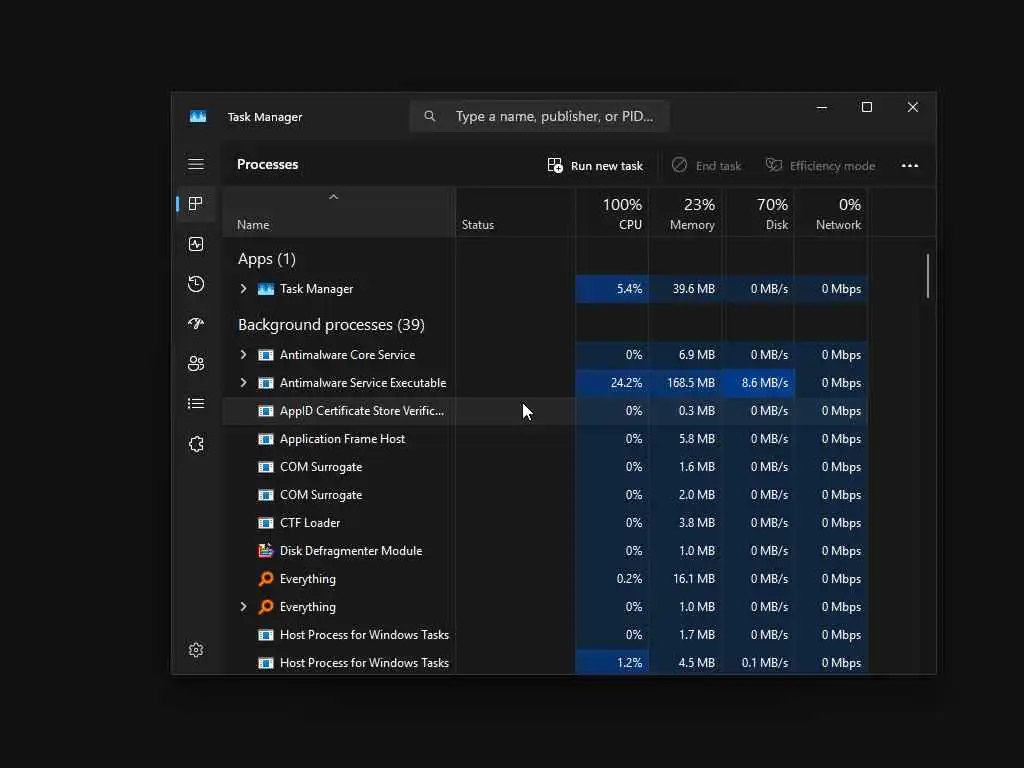Click the Task Manager app logo in title bar
Viewport: 1024px width, 768px height.
198,116
